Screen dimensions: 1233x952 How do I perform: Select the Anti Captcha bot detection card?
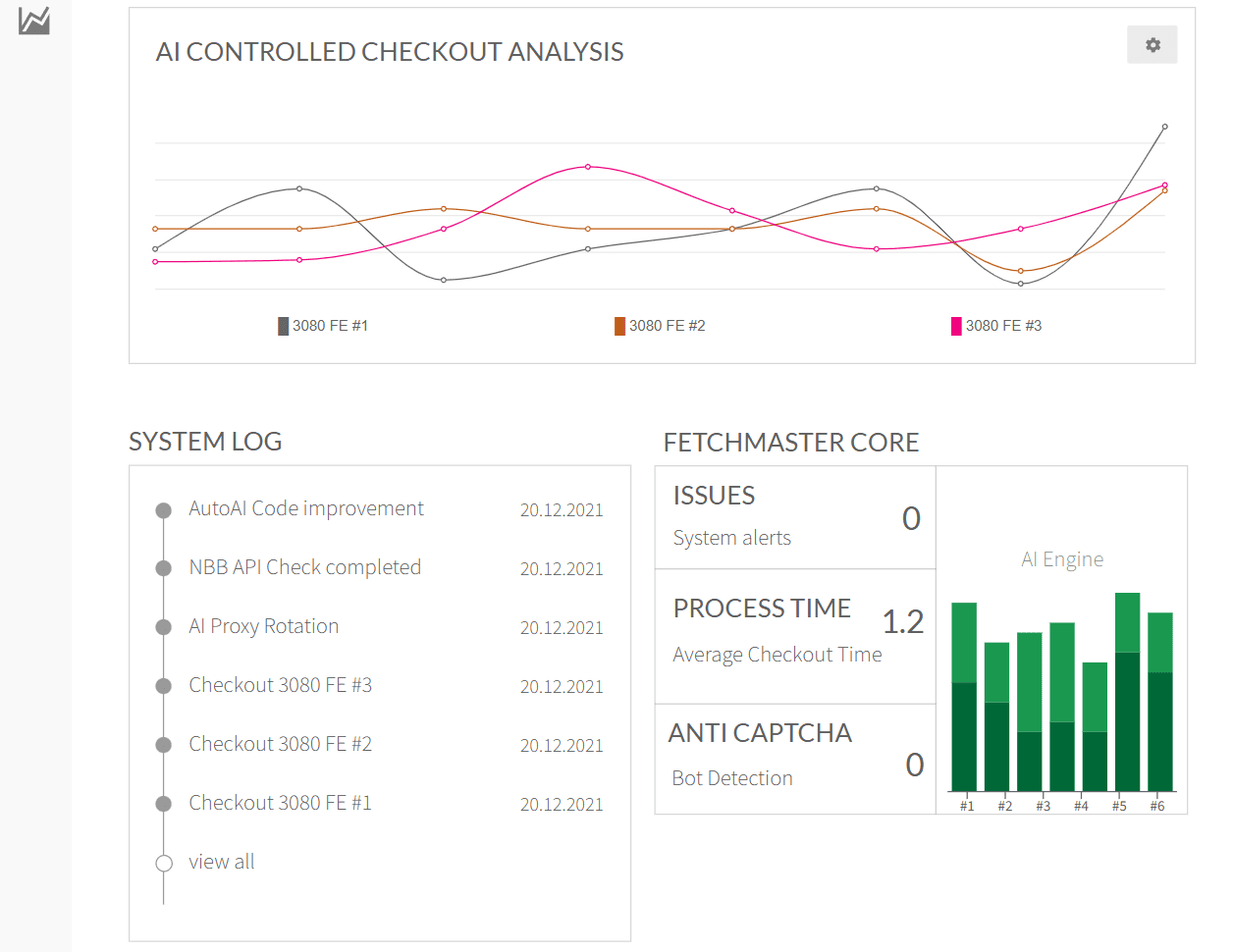[795, 759]
